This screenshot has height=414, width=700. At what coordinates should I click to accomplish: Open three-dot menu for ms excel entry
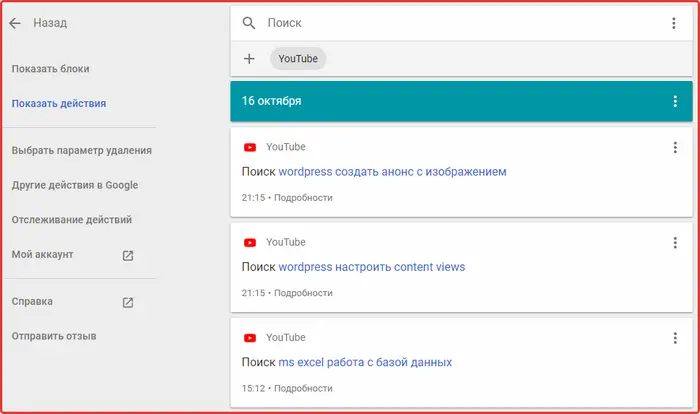pos(675,338)
